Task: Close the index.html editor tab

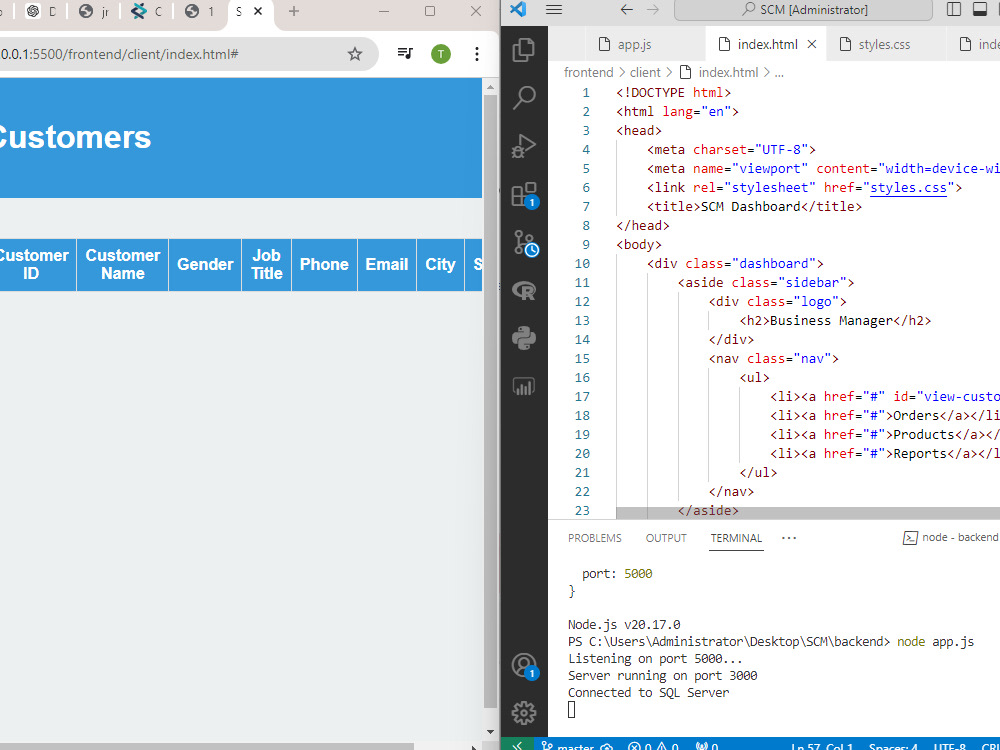Action: point(812,44)
